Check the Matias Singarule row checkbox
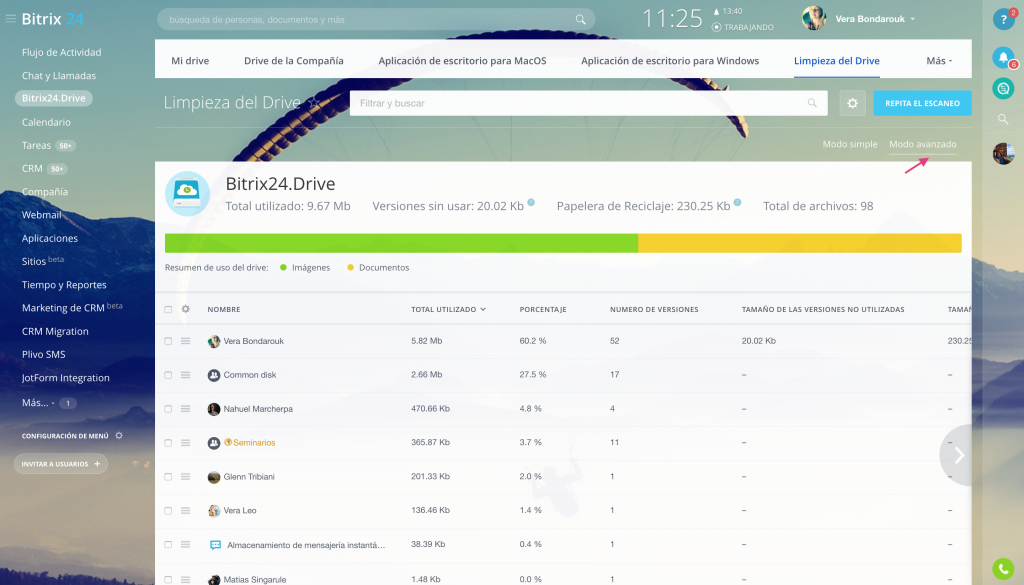1024x585 pixels. click(168, 579)
